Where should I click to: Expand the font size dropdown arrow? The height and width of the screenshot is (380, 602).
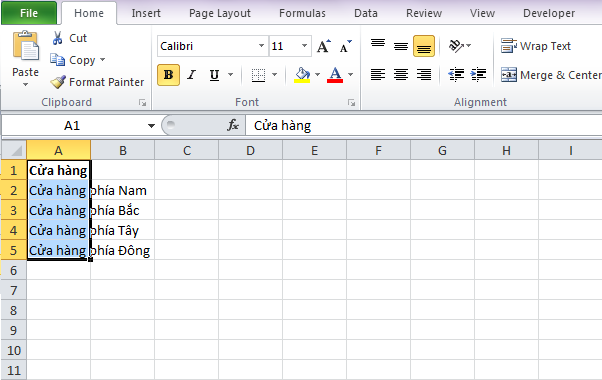[x=304, y=46]
